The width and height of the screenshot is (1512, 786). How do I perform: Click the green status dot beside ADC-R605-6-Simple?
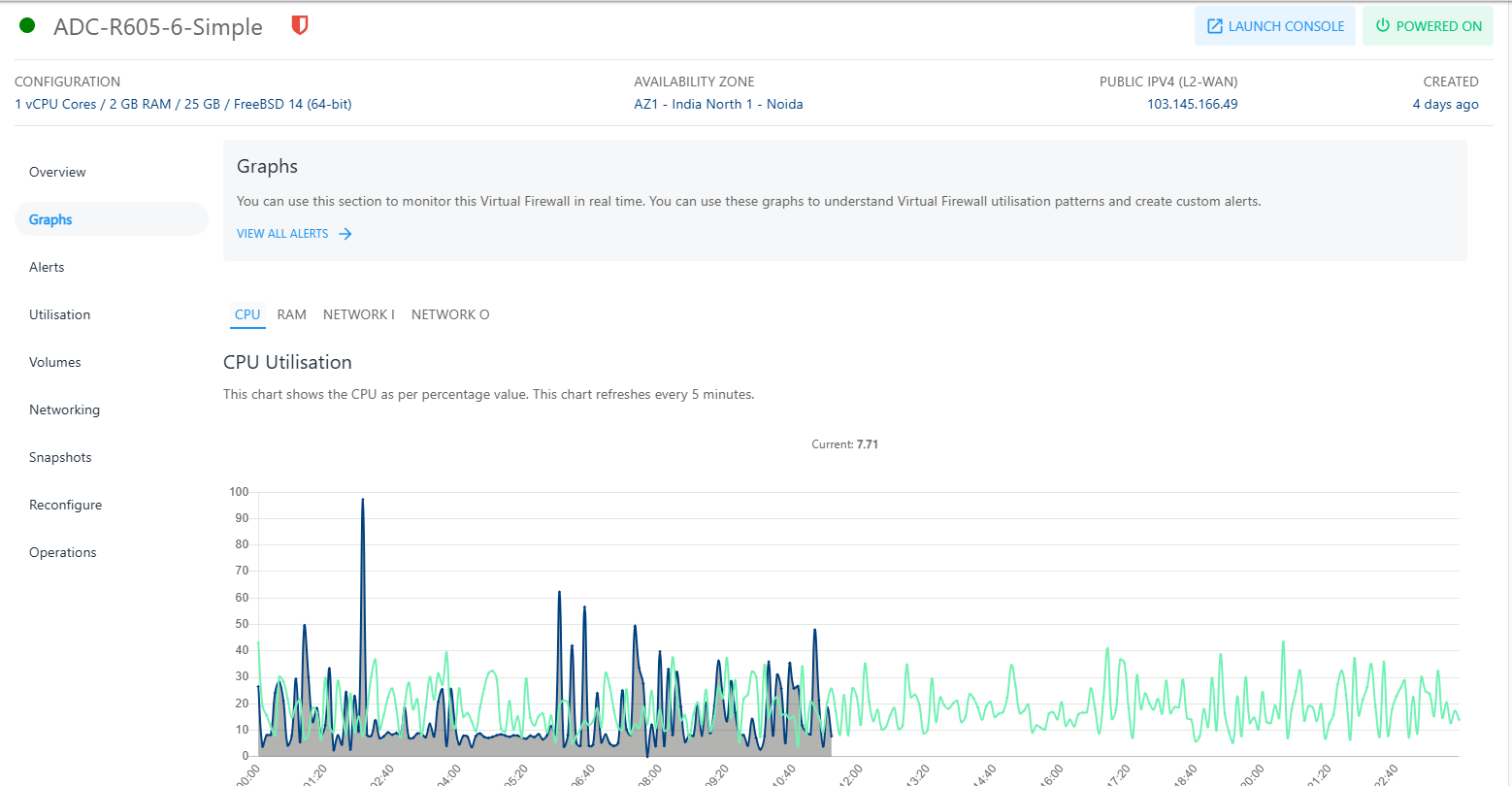pos(27,26)
